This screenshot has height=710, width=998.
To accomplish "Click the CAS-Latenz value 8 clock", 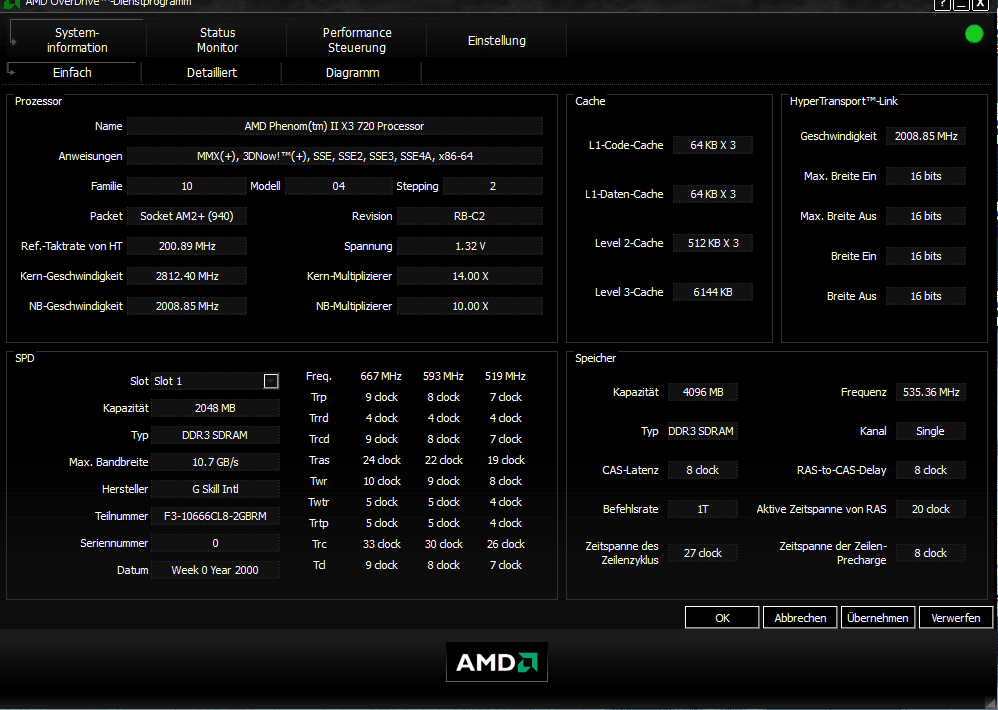I will pyautogui.click(x=703, y=470).
